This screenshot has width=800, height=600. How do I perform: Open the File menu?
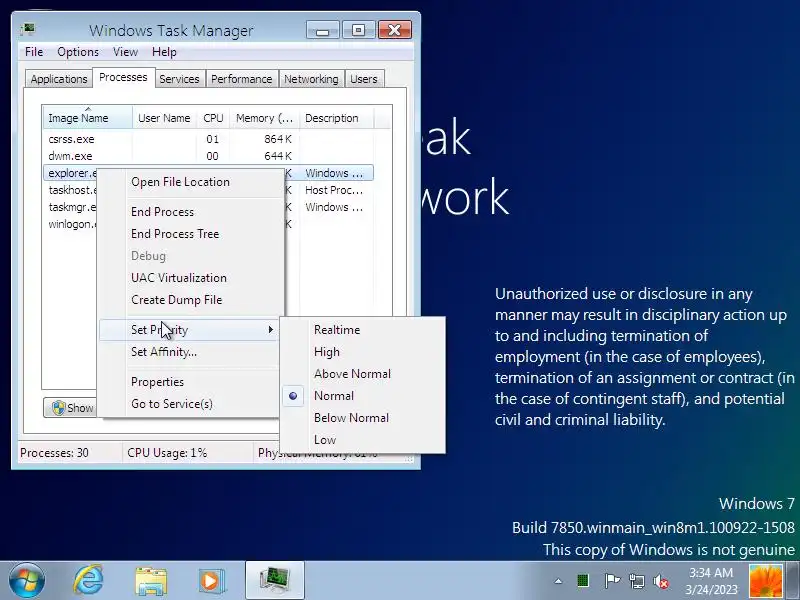[x=34, y=52]
